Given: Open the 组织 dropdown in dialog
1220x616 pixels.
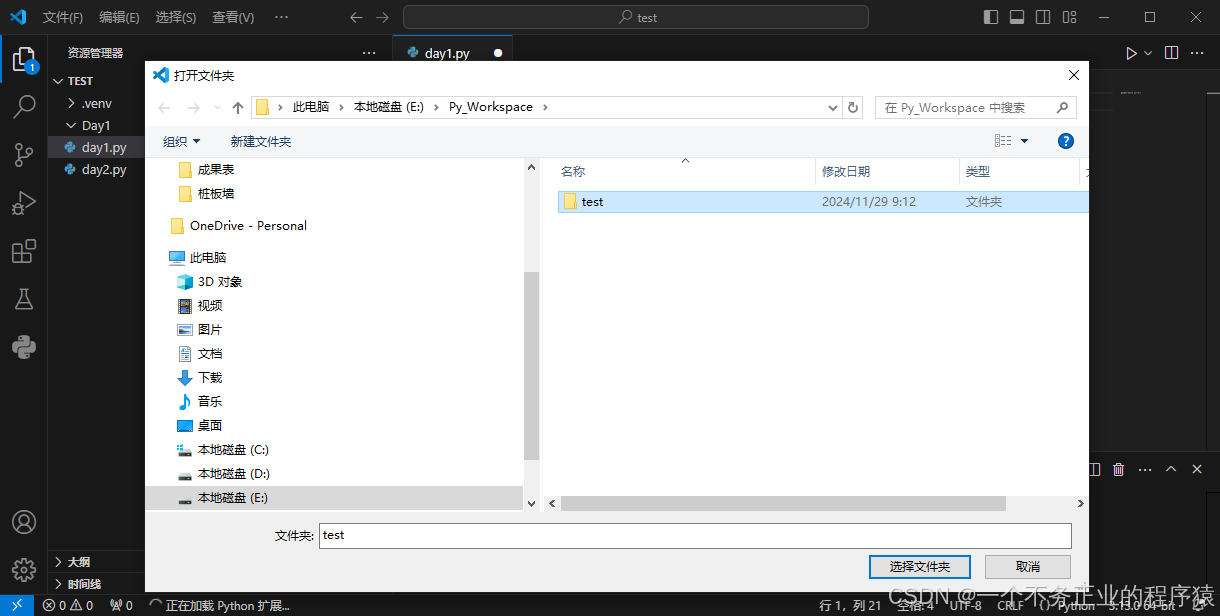Looking at the screenshot, I should coord(181,141).
